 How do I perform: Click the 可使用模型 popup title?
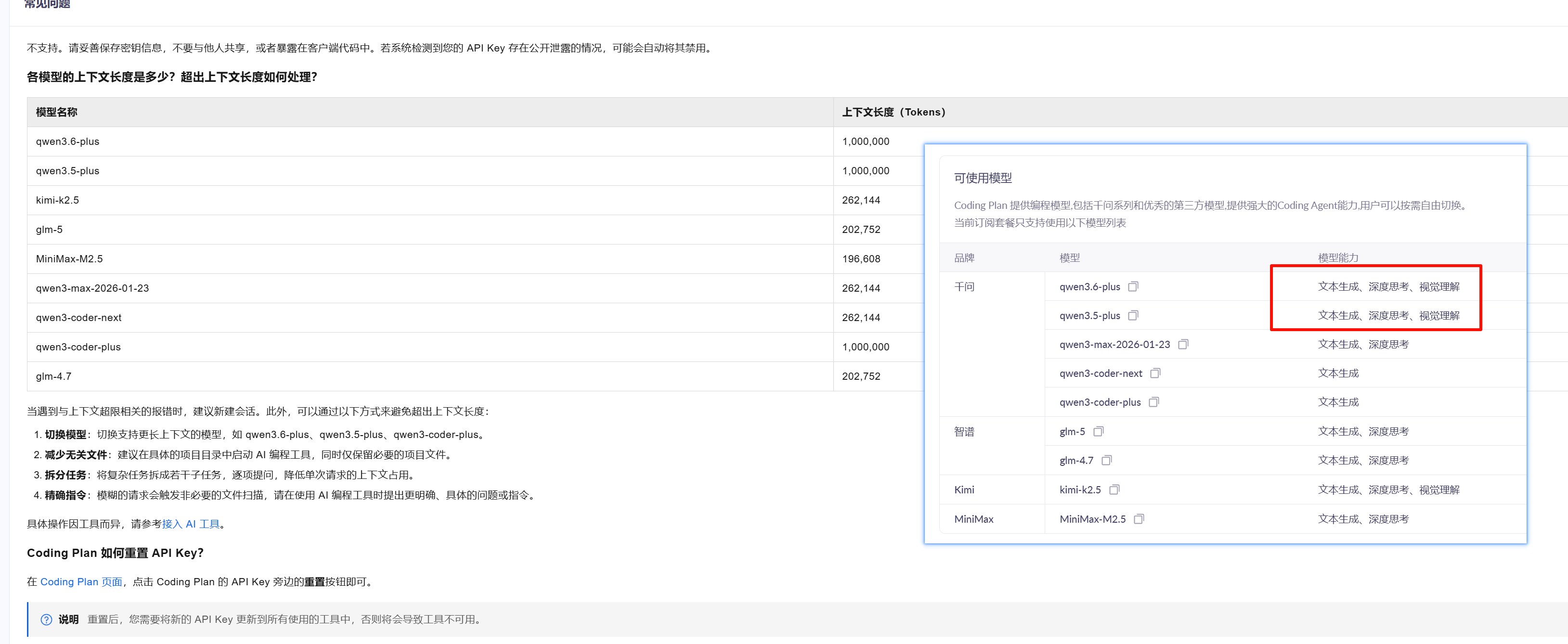[x=983, y=178]
